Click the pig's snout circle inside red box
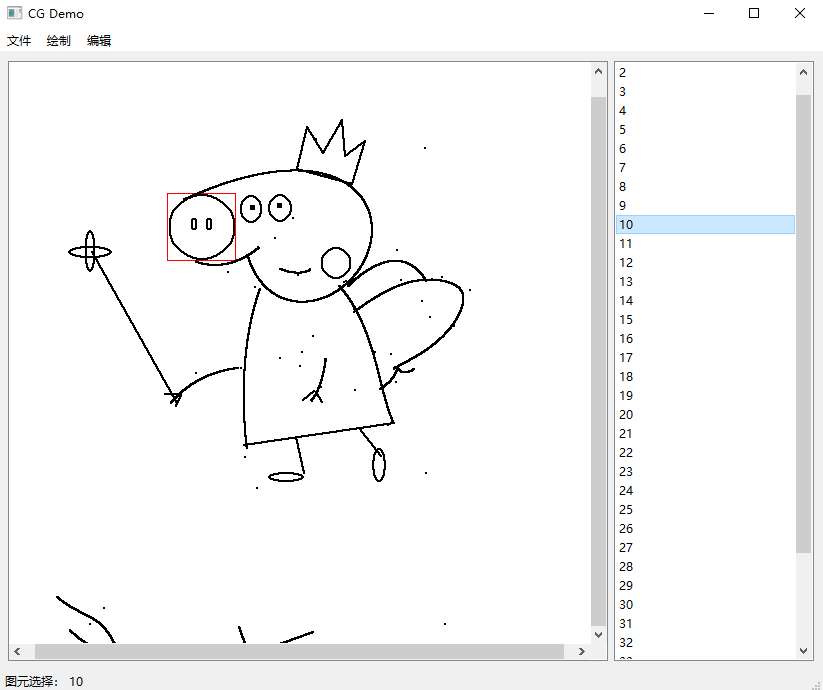This screenshot has height=690, width=823. pos(202,227)
